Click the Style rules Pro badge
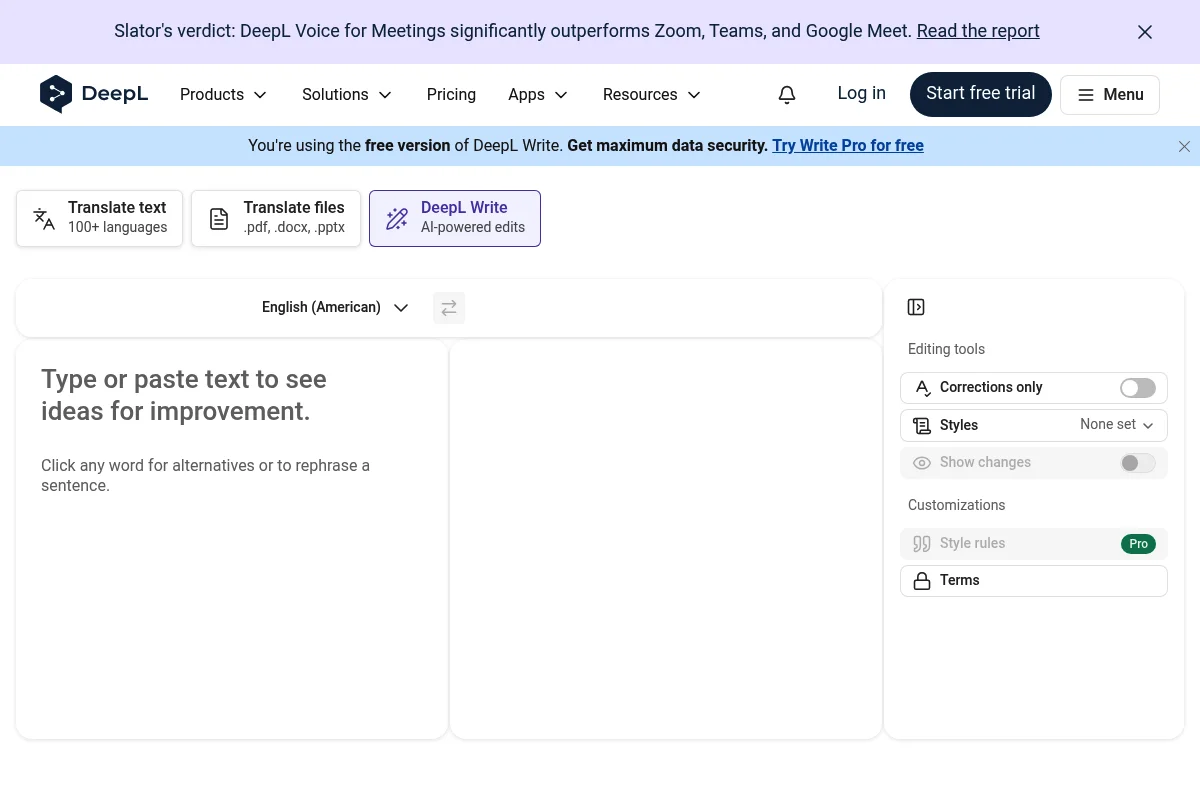The width and height of the screenshot is (1200, 800). (1138, 544)
